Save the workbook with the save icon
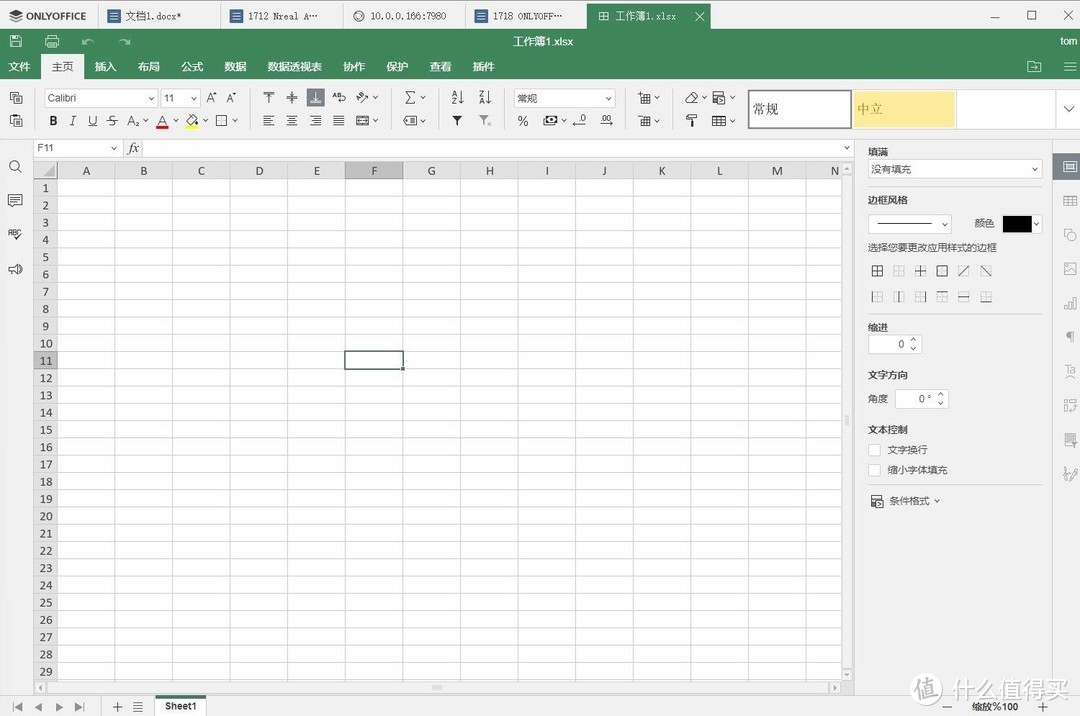Screen dimensions: 1080x716 tap(16, 41)
